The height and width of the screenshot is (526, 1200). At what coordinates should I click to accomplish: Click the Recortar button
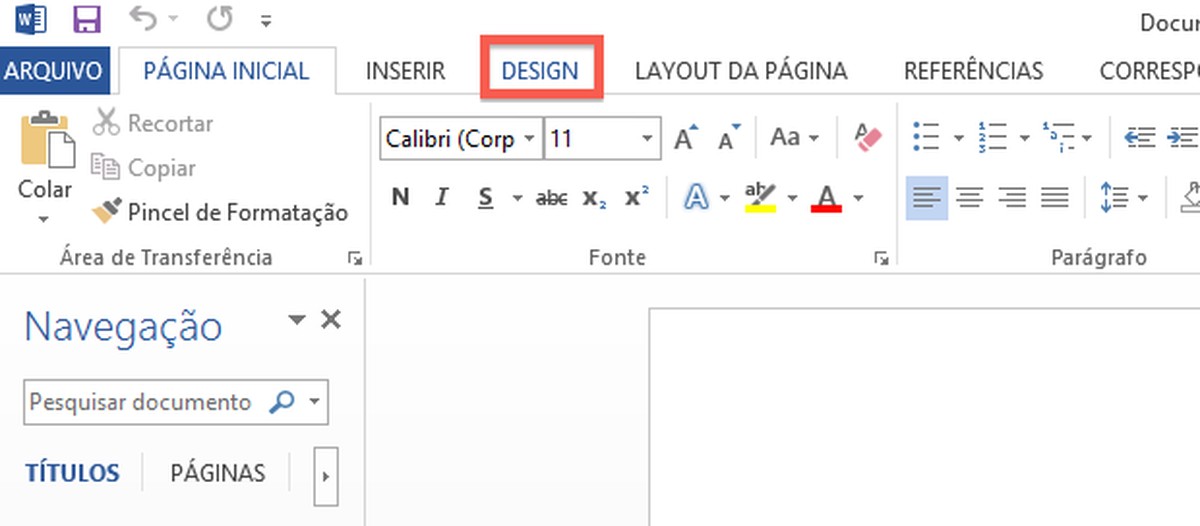pos(153,124)
